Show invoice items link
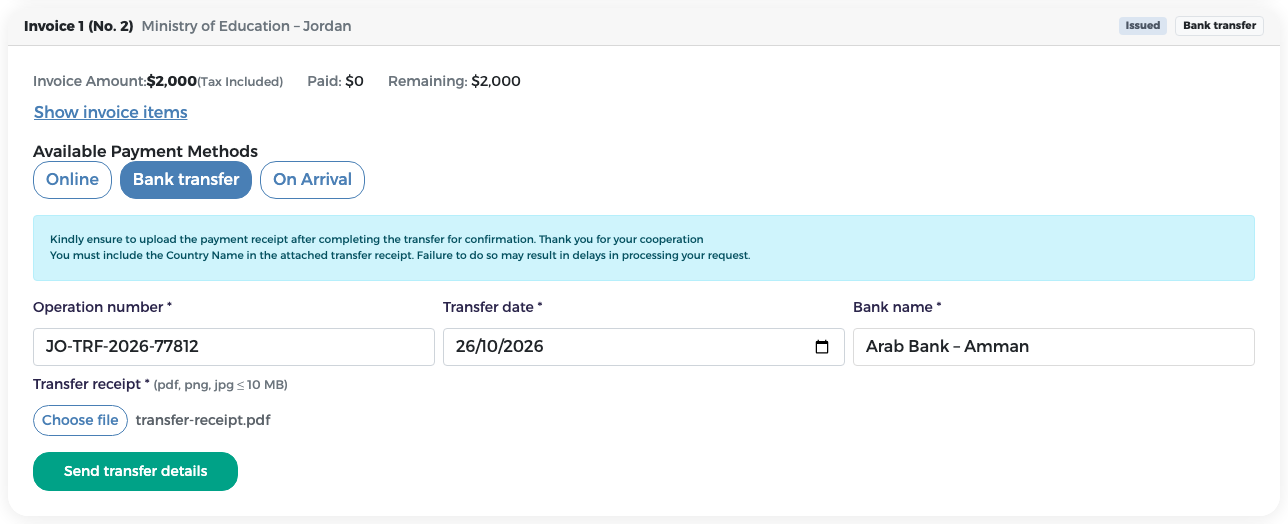Image resolution: width=1288 pixels, height=524 pixels. click(x=111, y=112)
